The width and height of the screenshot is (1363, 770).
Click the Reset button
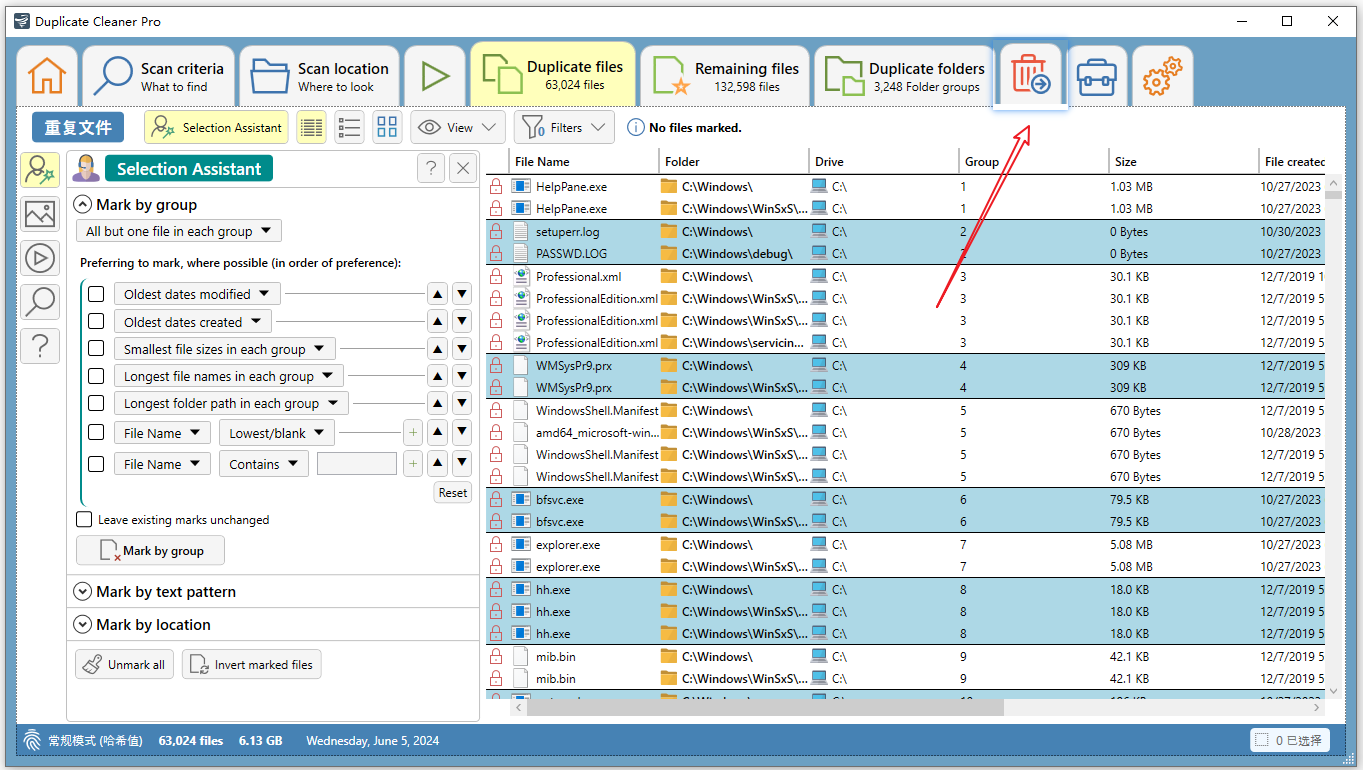453,492
